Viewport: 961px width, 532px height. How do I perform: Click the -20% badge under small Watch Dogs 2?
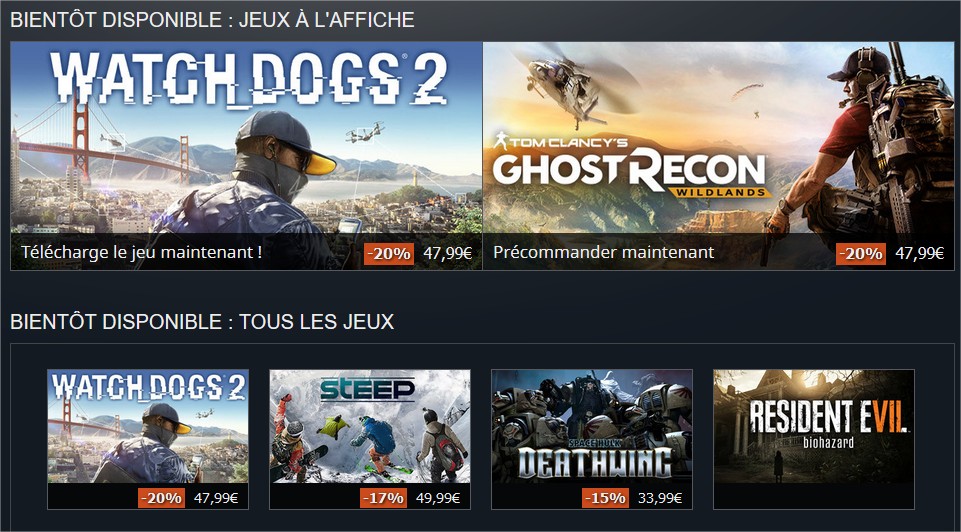pyautogui.click(x=161, y=498)
